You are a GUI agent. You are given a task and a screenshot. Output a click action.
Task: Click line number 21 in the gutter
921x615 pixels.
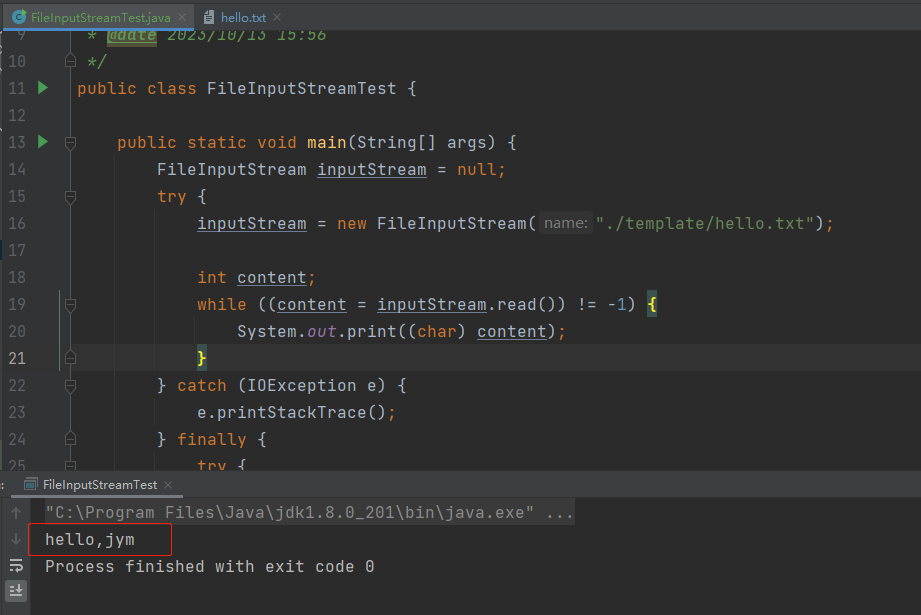(x=17, y=358)
